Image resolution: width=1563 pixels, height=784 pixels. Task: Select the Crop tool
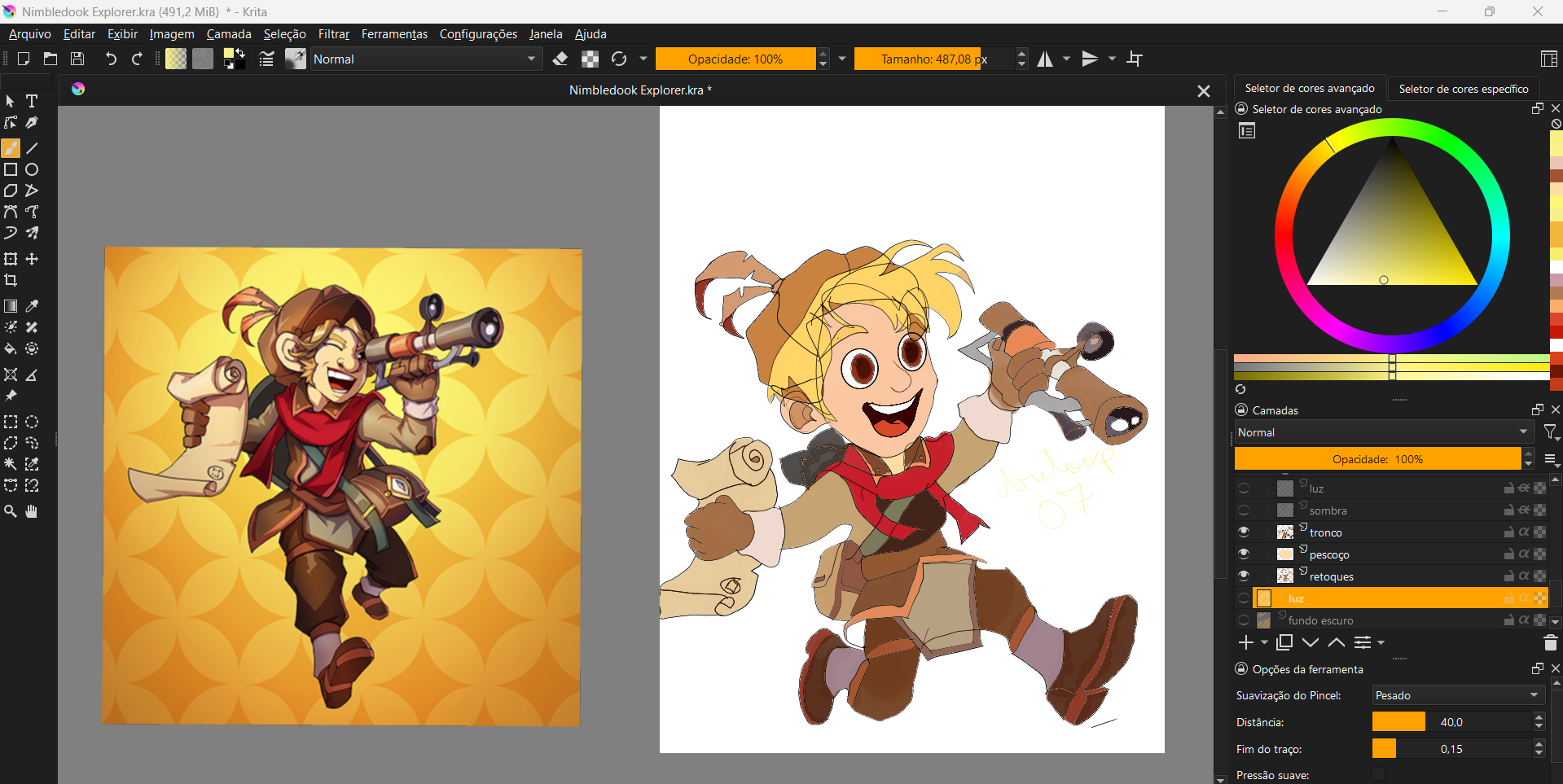coord(11,281)
